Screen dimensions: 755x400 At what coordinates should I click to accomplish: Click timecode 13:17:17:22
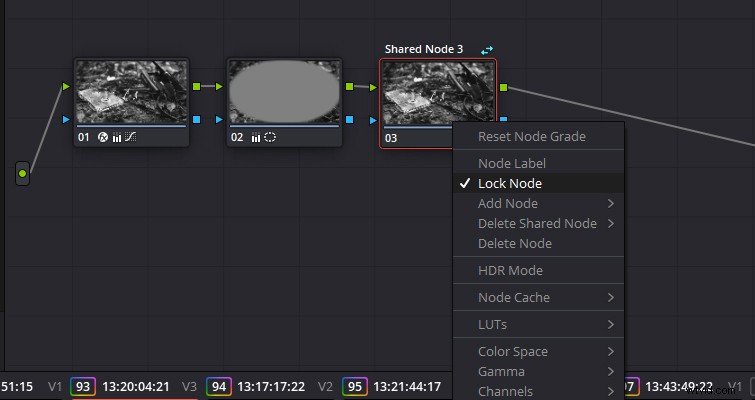271,387
